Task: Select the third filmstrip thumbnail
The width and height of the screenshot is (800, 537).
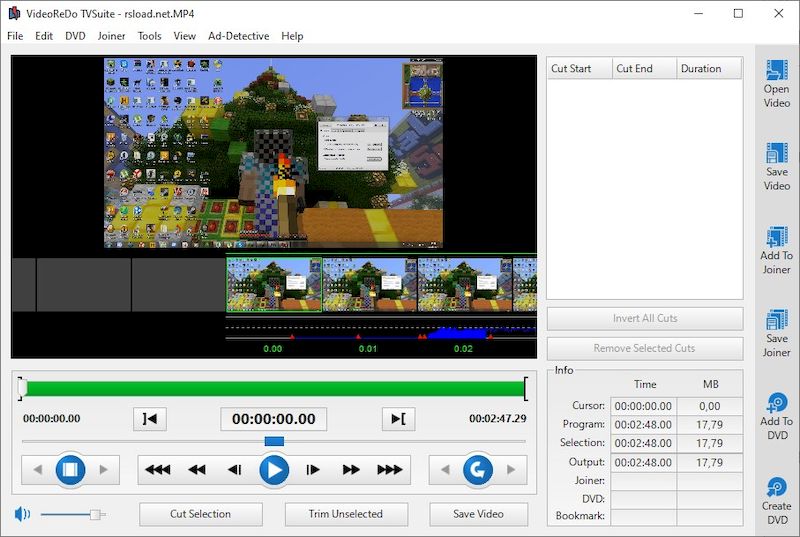Action: pyautogui.click(x=465, y=285)
